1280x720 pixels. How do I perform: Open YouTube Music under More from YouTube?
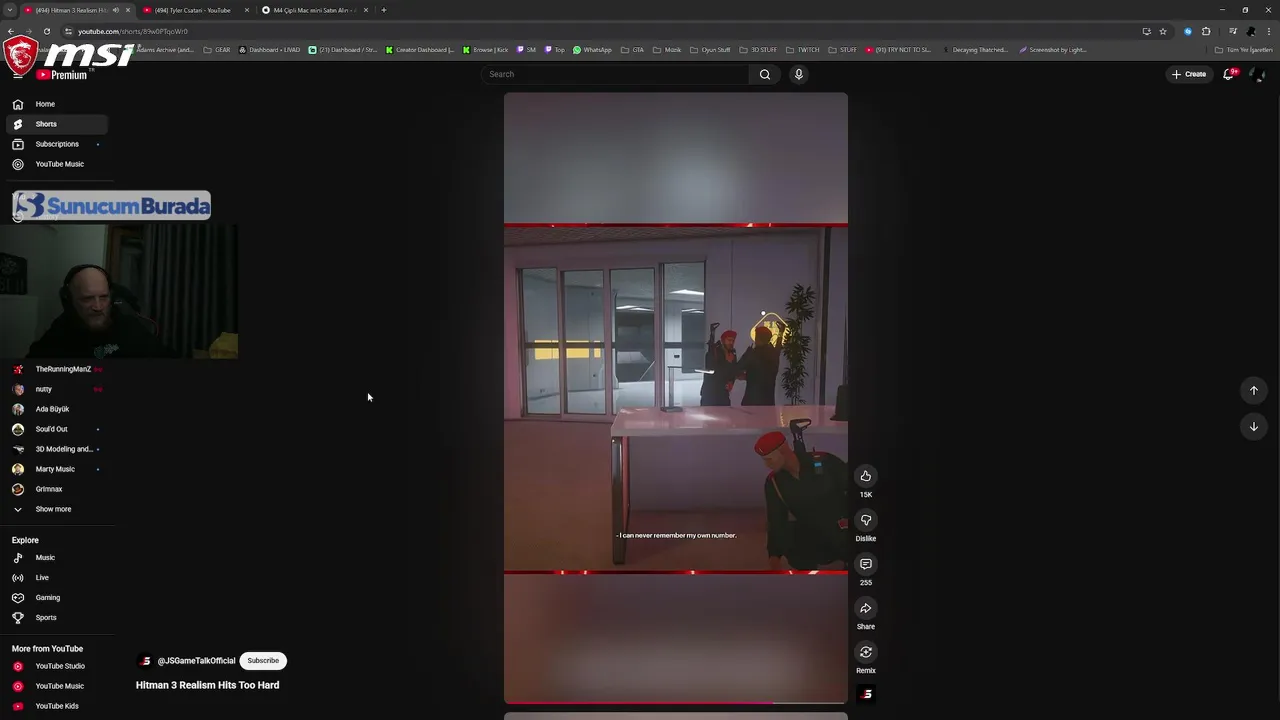coord(59,686)
